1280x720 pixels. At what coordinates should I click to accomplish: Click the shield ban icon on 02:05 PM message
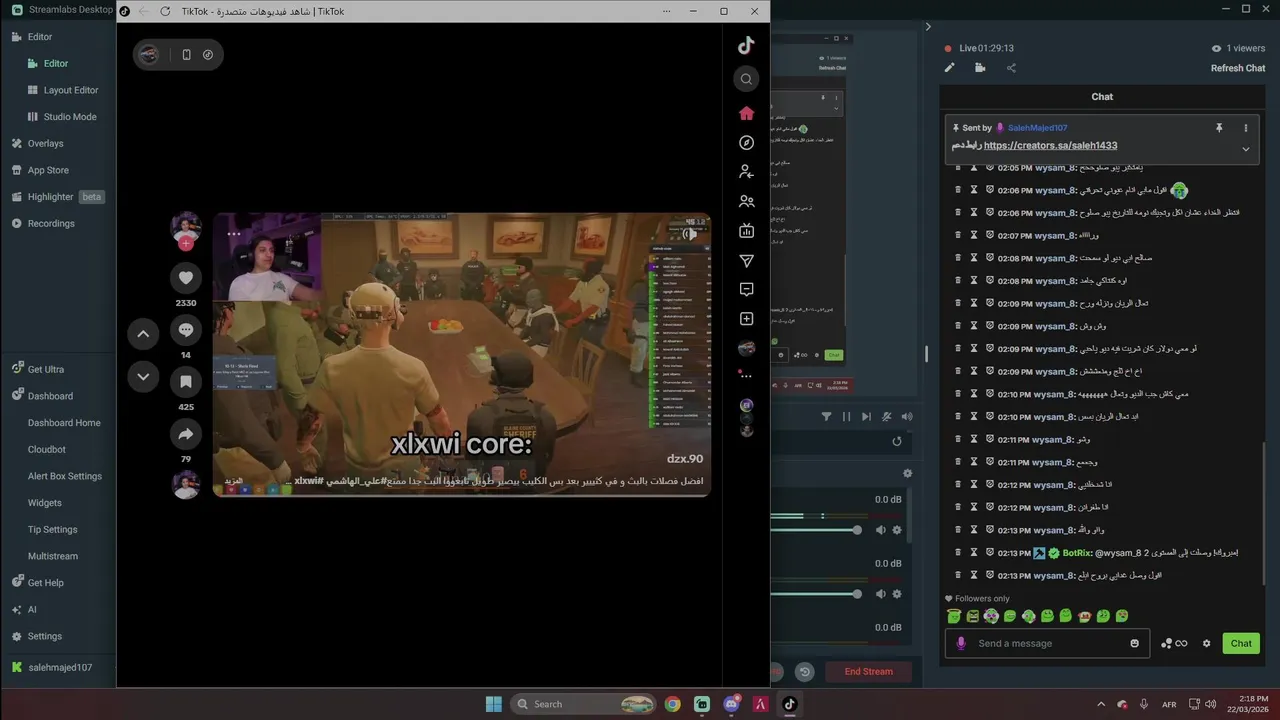pos(990,168)
